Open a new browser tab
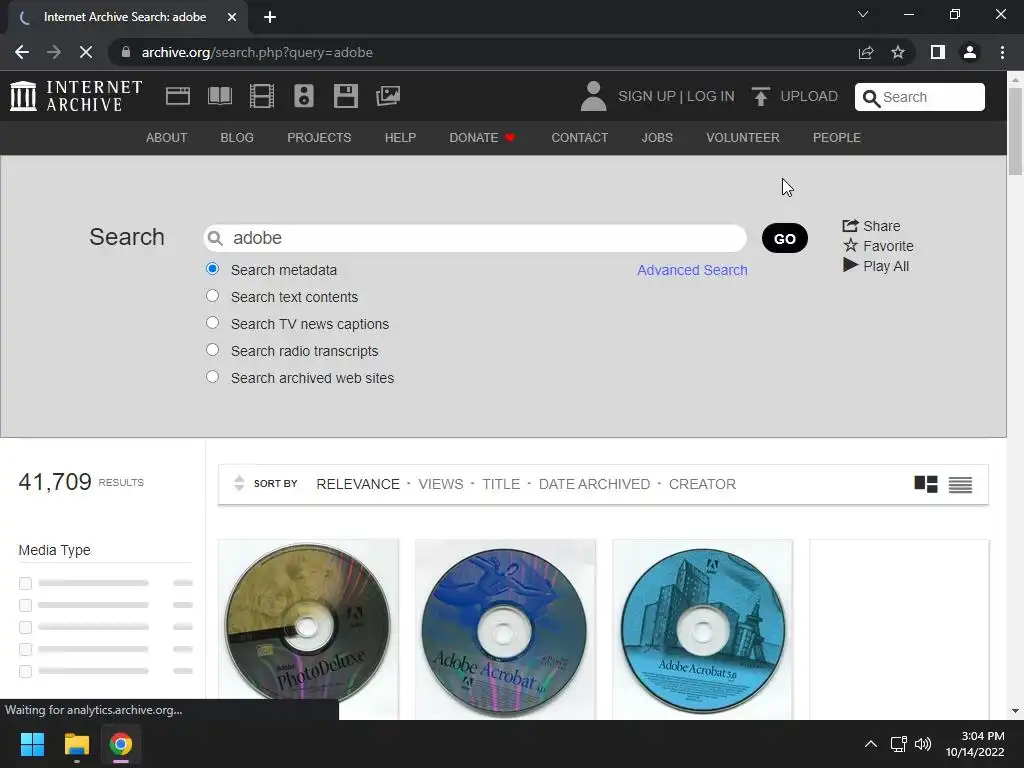Viewport: 1024px width, 768px height. (270, 17)
